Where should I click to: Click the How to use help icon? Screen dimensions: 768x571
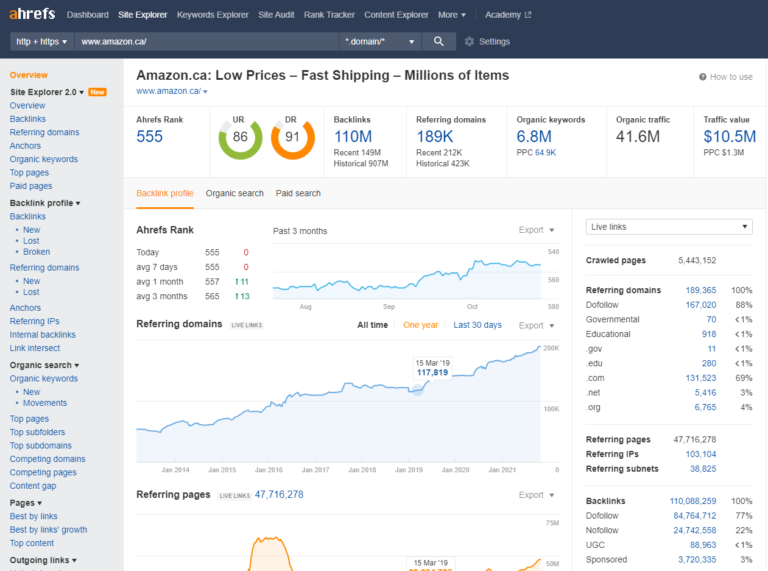[703, 77]
